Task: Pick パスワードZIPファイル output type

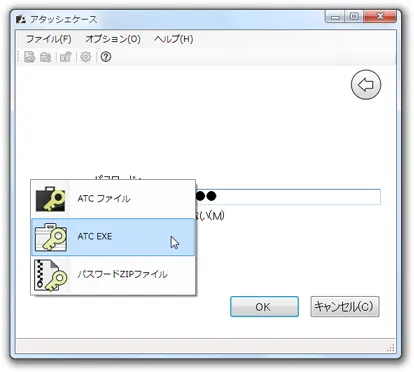Action: pyautogui.click(x=113, y=275)
